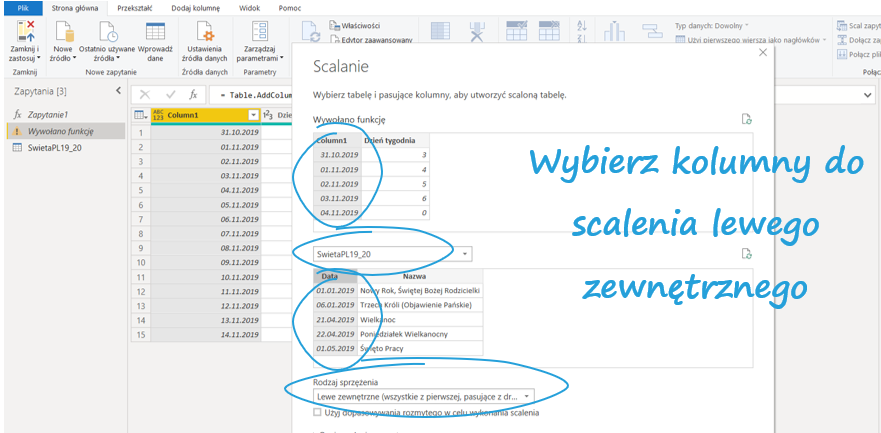Open the Nowe źródło icon

[63, 32]
